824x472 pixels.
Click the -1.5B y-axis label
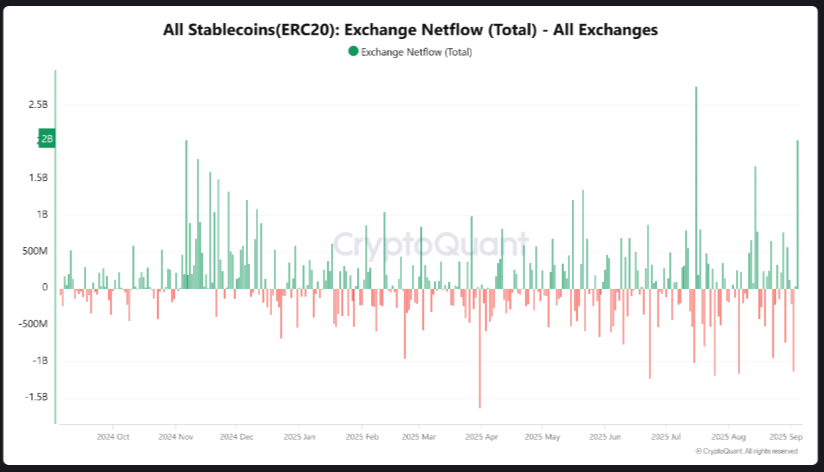36,397
